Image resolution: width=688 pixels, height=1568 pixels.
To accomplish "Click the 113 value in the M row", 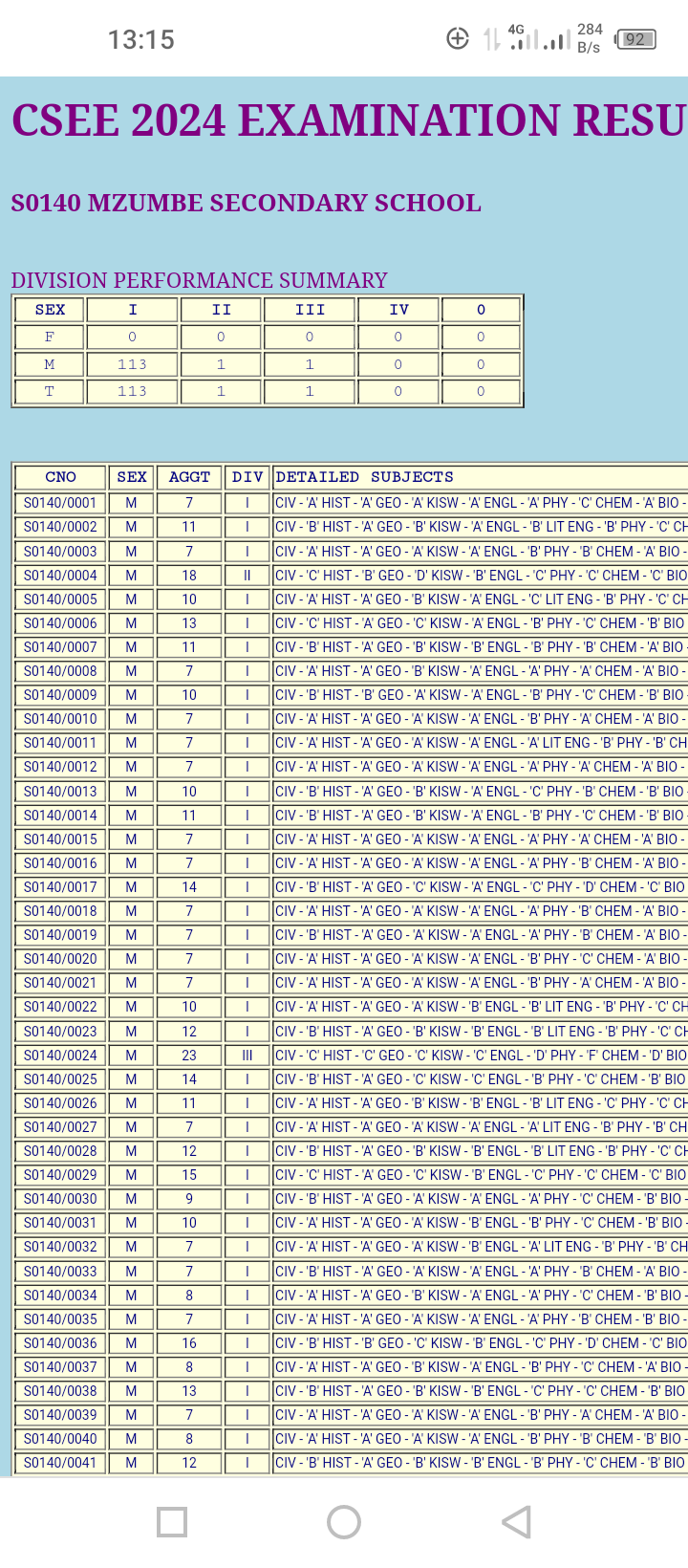I will tap(132, 364).
